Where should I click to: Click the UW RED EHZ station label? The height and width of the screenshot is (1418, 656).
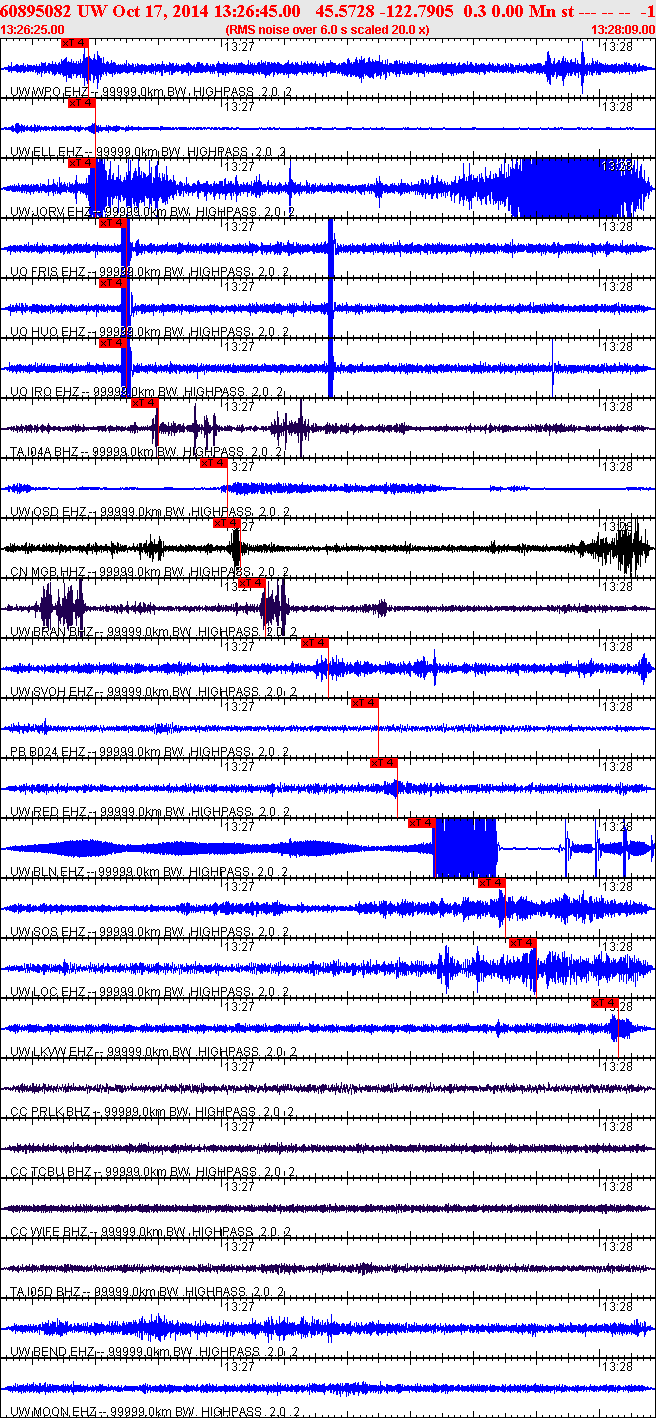[49, 812]
